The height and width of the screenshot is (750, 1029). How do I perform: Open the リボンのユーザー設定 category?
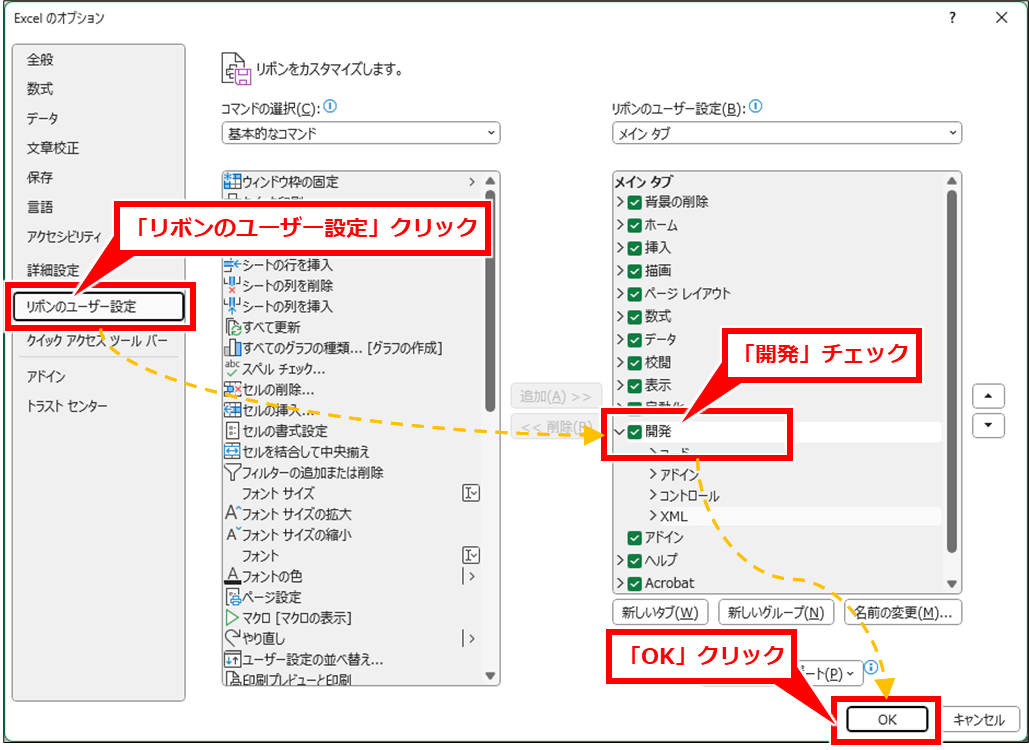pos(98,307)
